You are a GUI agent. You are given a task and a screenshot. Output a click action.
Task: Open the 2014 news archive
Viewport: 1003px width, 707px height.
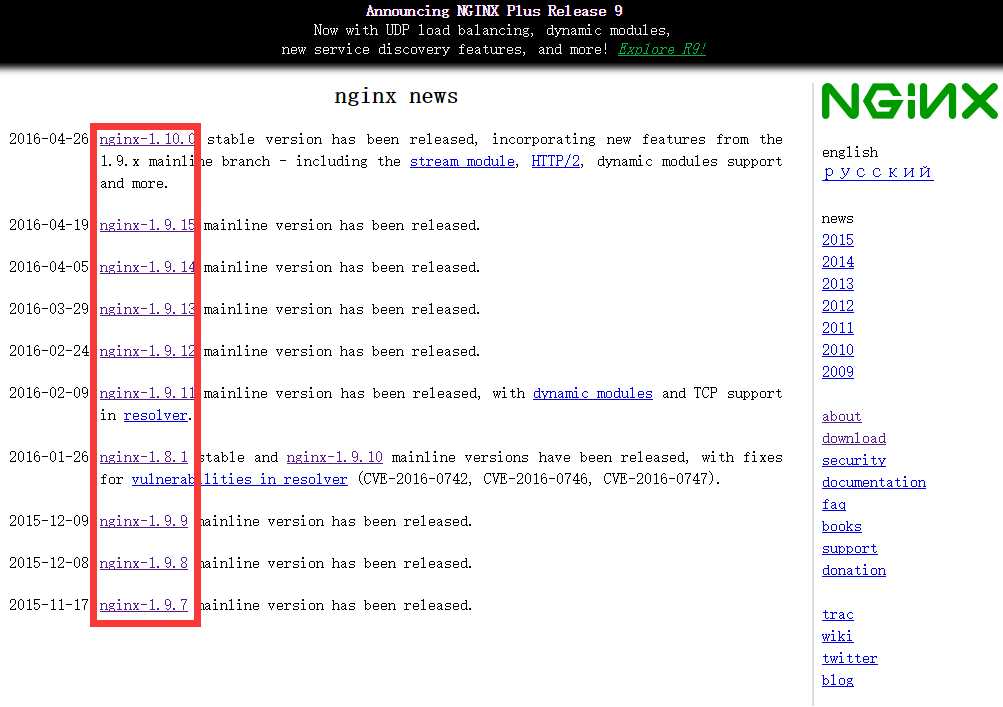coord(838,262)
